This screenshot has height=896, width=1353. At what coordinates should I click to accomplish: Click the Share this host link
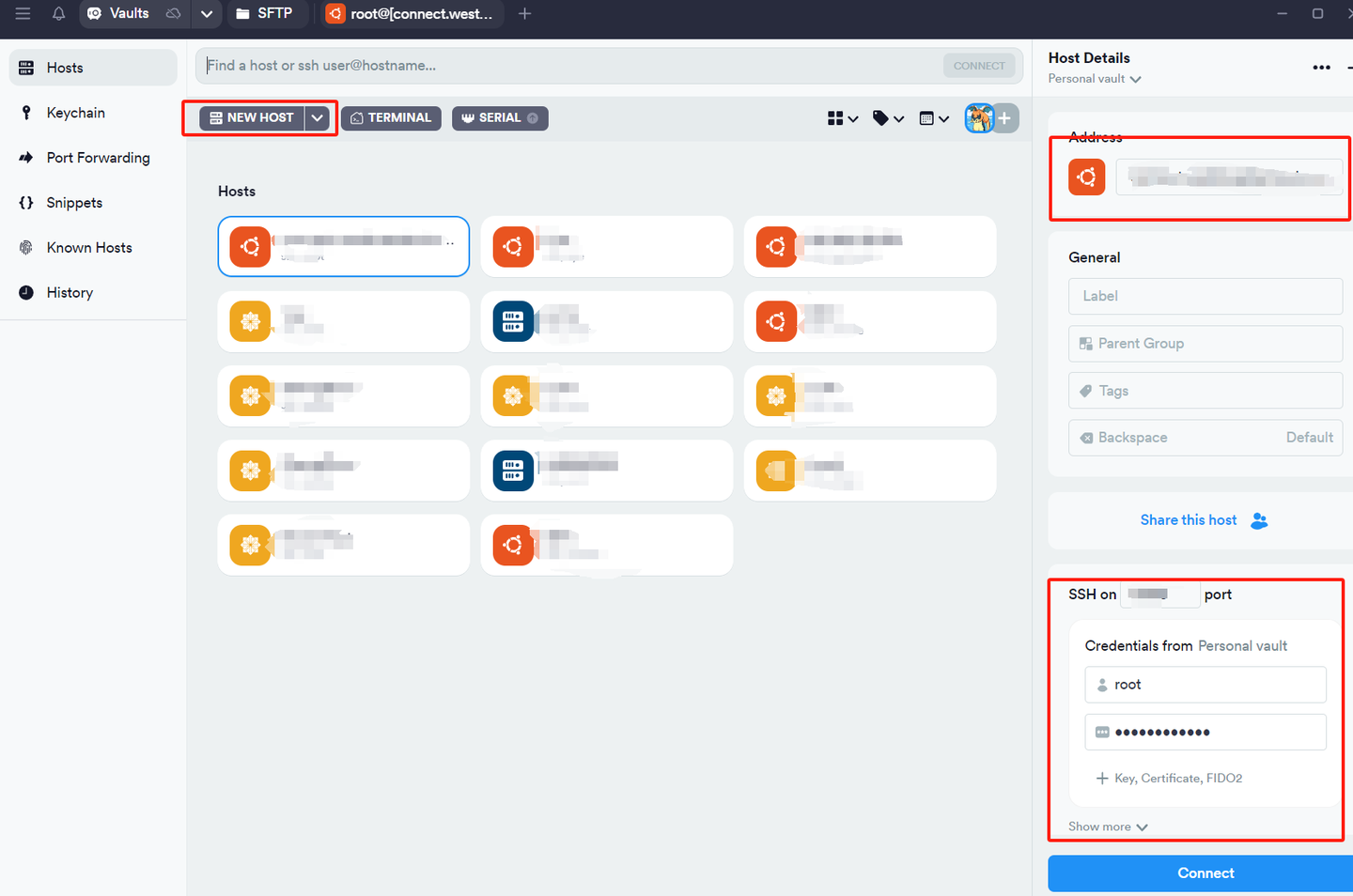click(1189, 519)
